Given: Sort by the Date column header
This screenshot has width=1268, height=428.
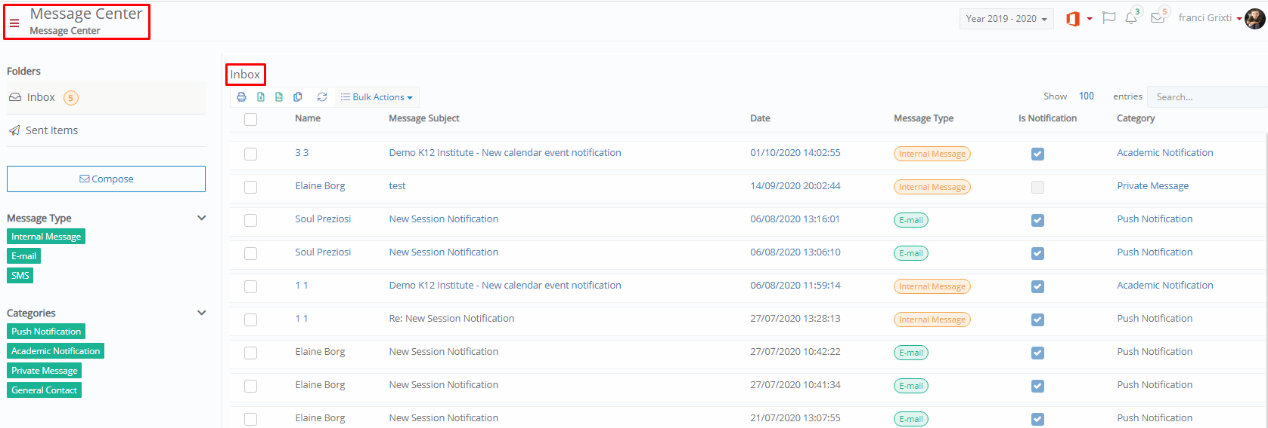Looking at the screenshot, I should click(760, 118).
